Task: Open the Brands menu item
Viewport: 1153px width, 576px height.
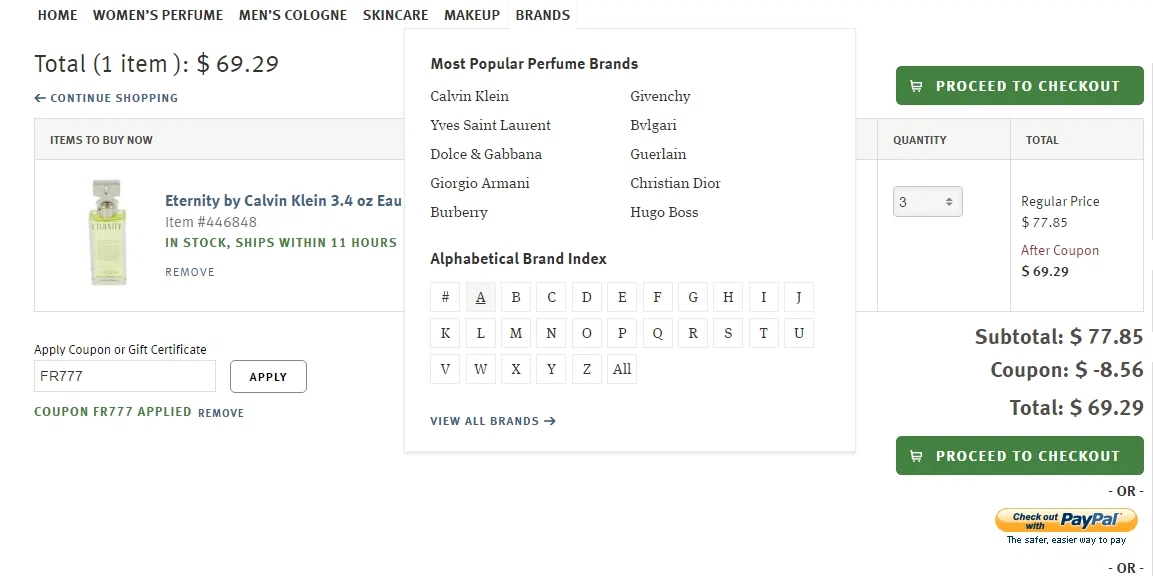Action: pos(543,15)
